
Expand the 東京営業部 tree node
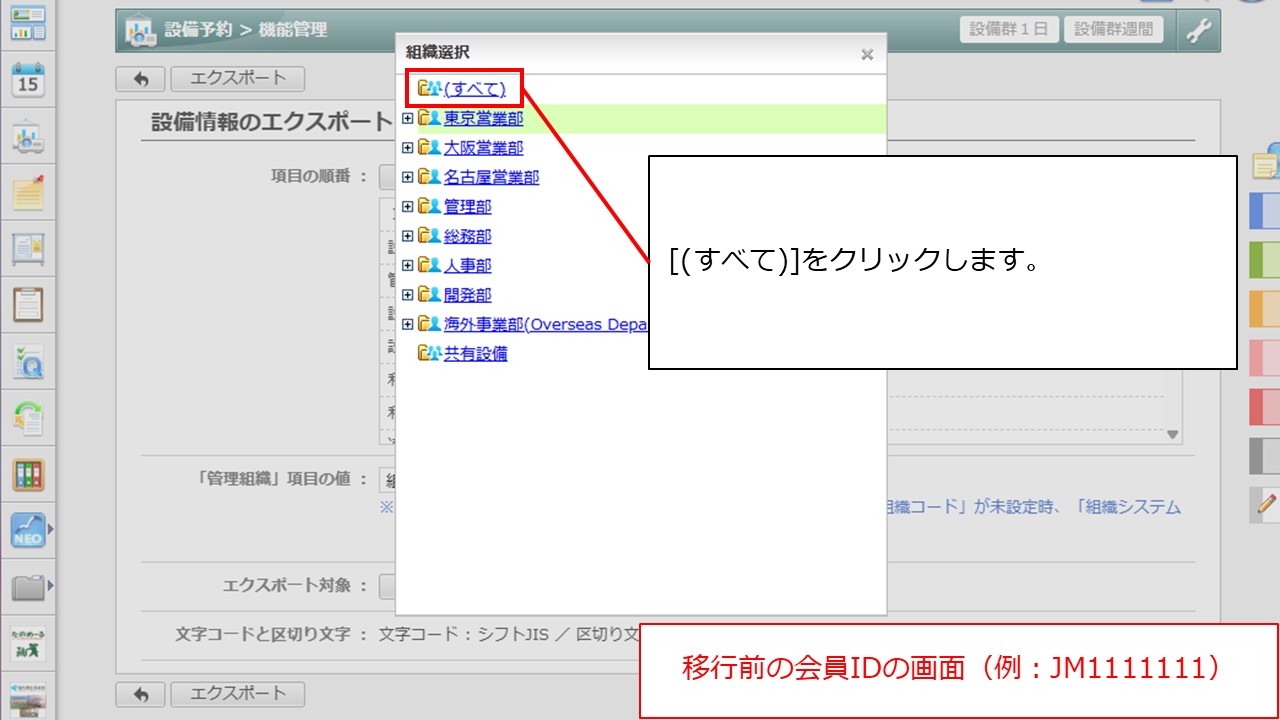(407, 119)
